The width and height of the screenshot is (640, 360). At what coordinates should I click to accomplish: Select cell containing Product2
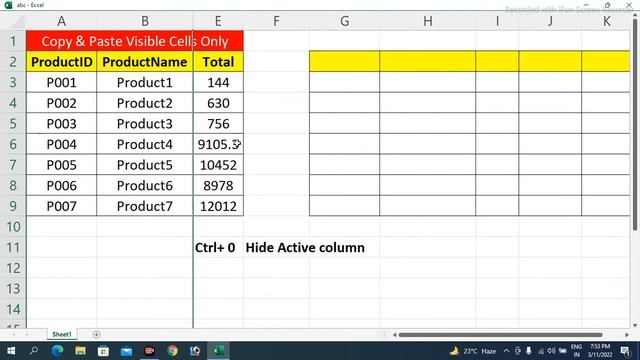coord(144,103)
